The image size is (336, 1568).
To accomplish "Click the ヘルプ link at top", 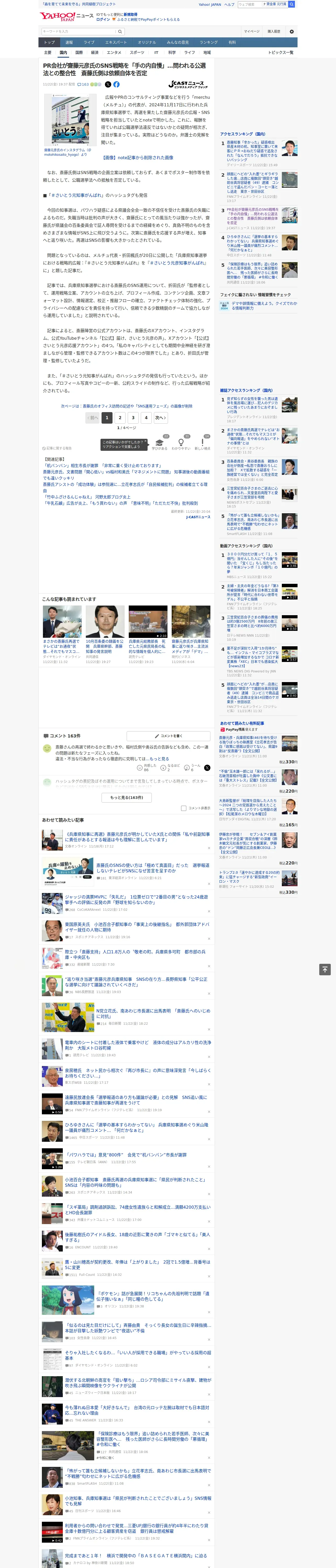I will coord(229,4).
